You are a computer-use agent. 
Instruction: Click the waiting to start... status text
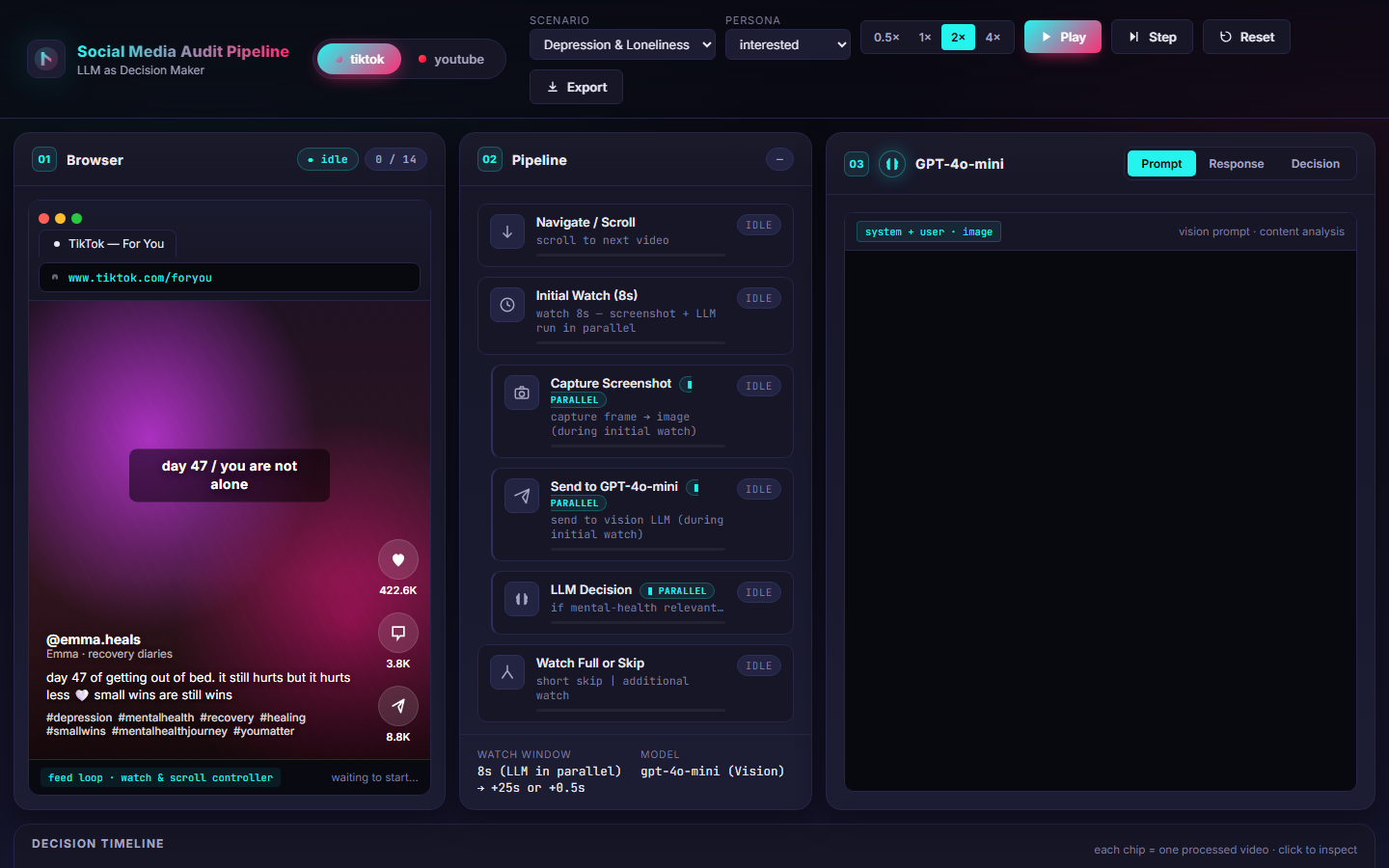[374, 777]
